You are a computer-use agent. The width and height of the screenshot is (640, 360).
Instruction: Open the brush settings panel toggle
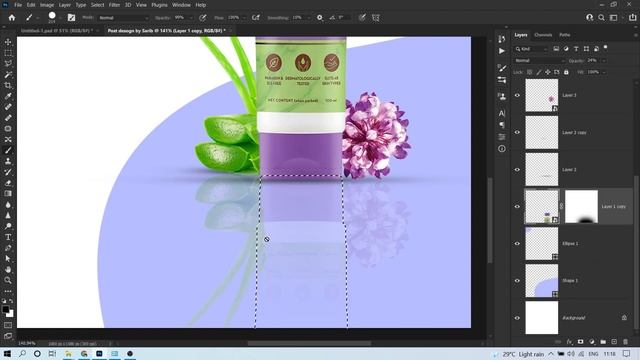point(71,18)
